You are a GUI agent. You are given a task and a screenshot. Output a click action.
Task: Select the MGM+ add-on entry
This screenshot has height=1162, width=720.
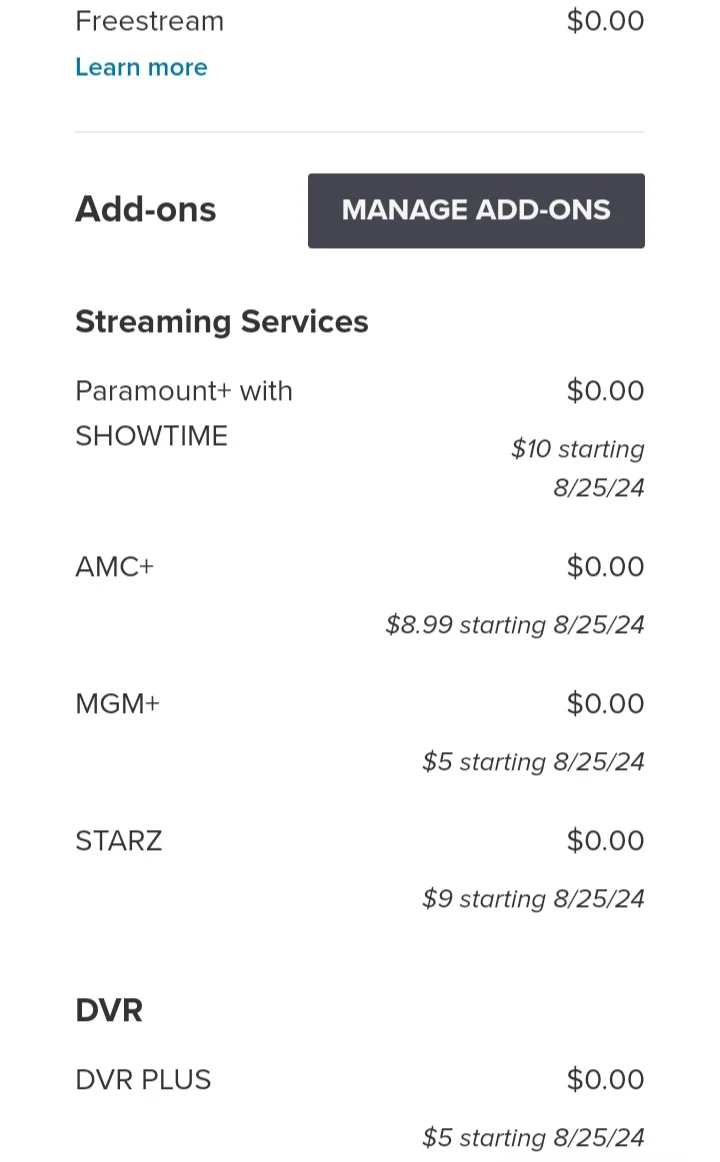click(118, 704)
